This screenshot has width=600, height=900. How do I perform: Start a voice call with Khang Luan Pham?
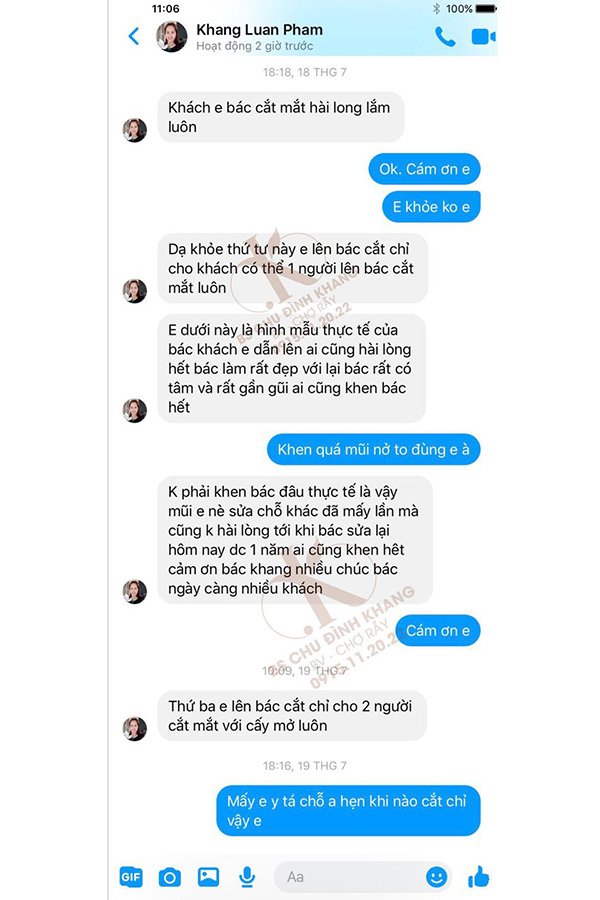pos(445,37)
